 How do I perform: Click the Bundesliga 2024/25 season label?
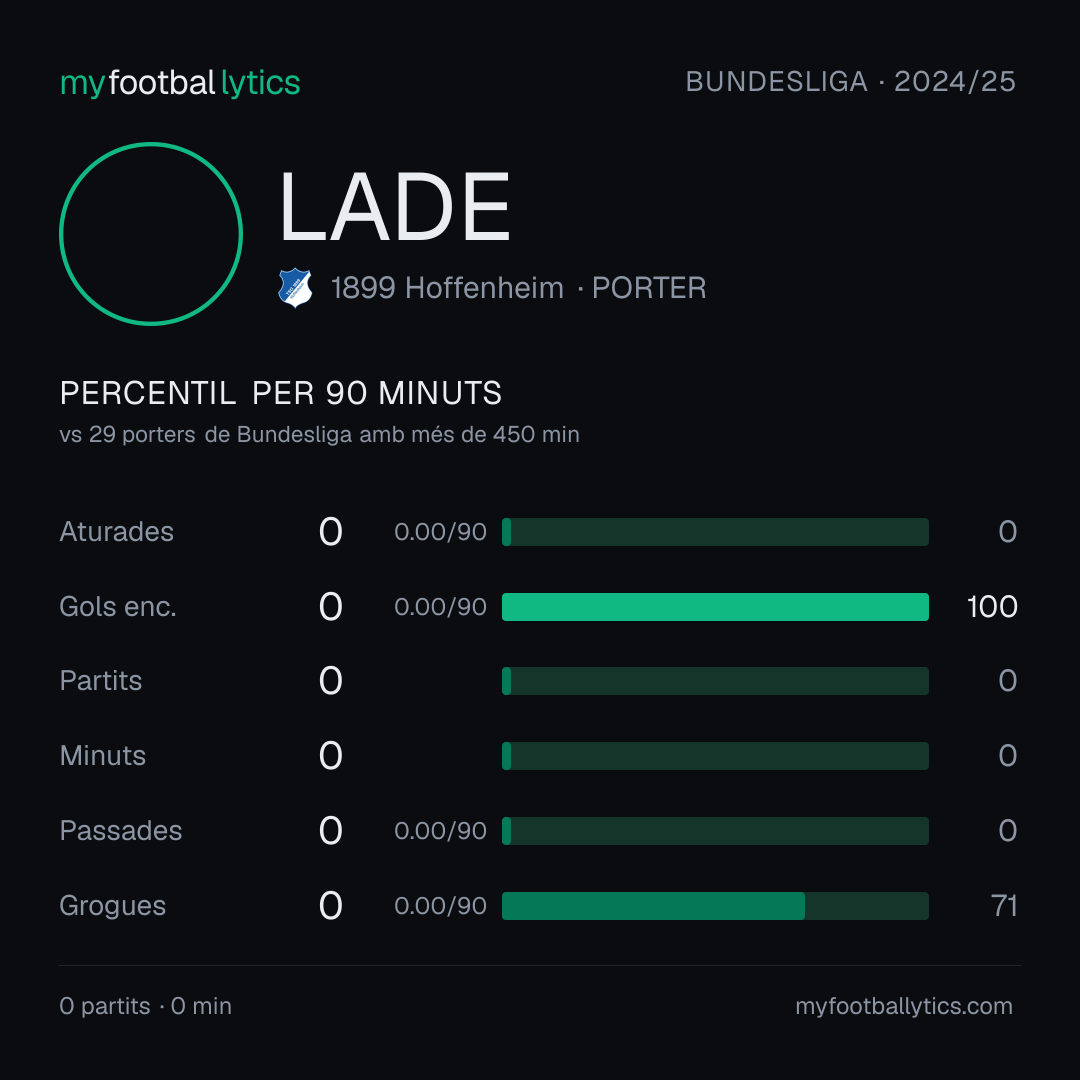click(851, 82)
